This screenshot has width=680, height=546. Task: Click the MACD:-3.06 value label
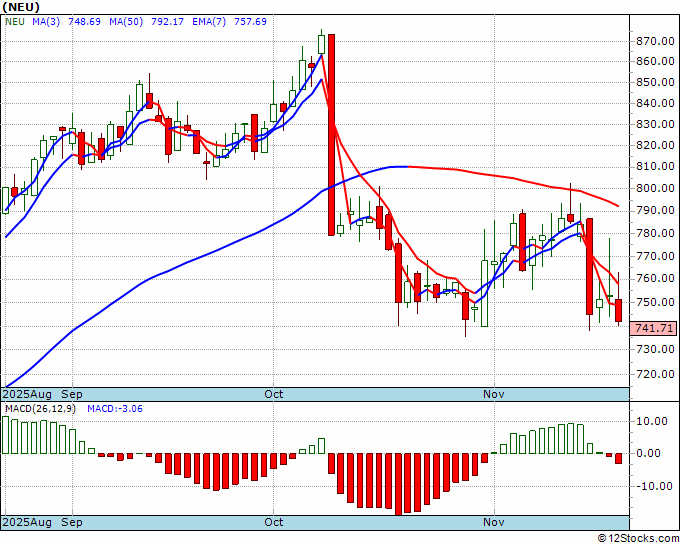[115, 409]
